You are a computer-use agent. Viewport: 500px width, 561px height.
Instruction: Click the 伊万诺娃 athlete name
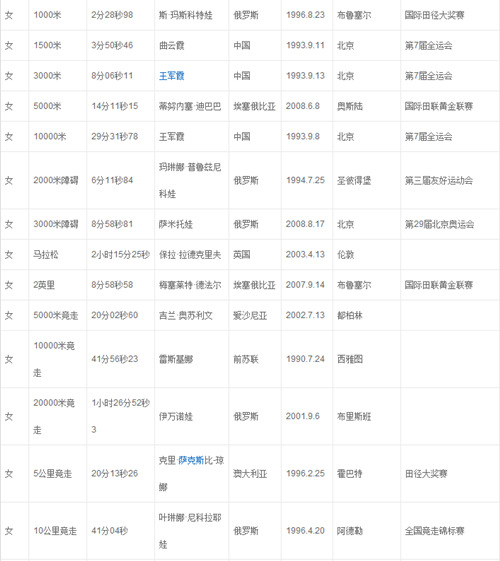(176, 416)
